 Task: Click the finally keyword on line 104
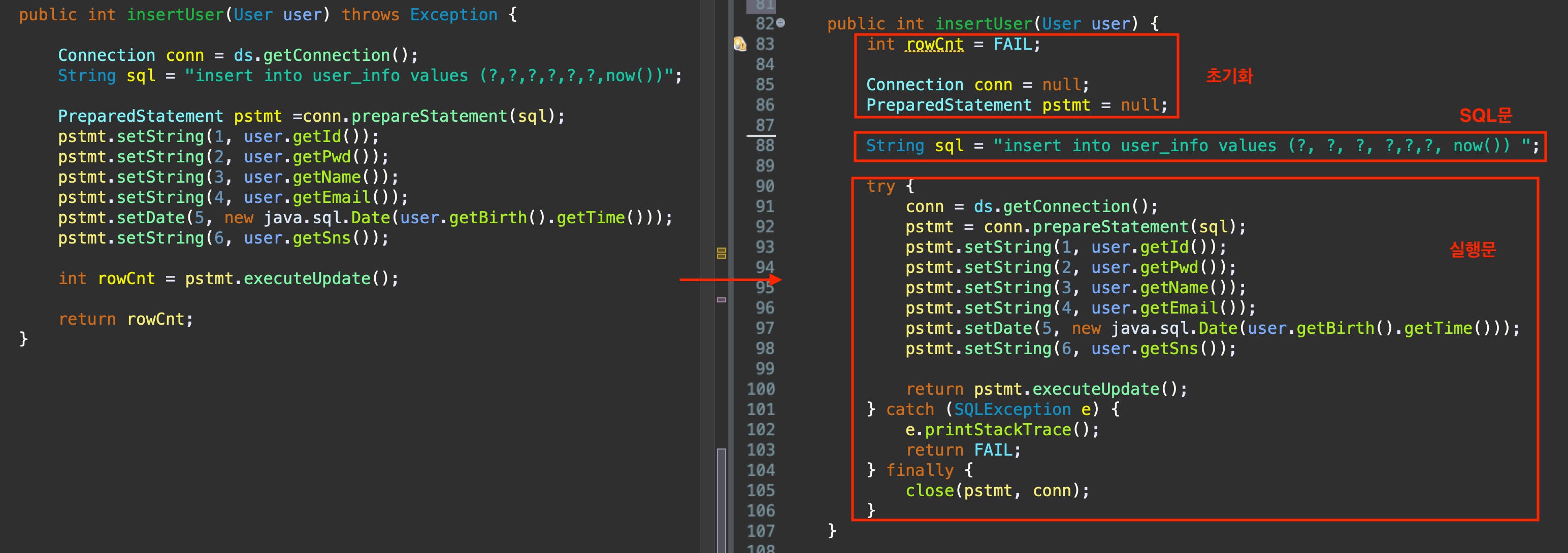919,470
